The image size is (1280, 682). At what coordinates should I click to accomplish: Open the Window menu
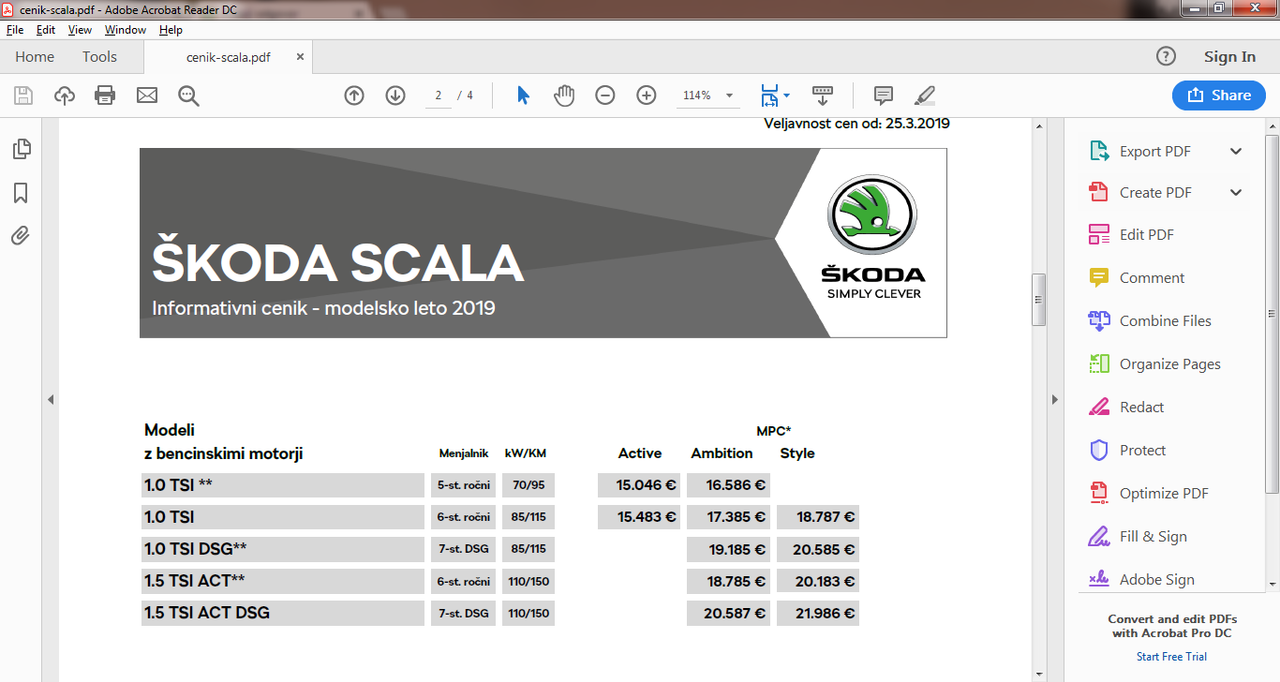[126, 30]
